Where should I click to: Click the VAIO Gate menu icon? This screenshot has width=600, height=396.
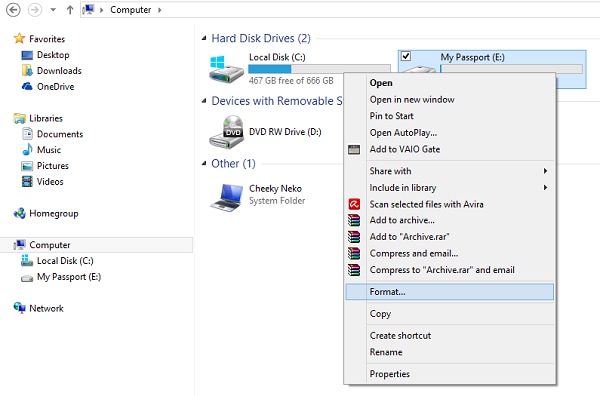[354, 149]
